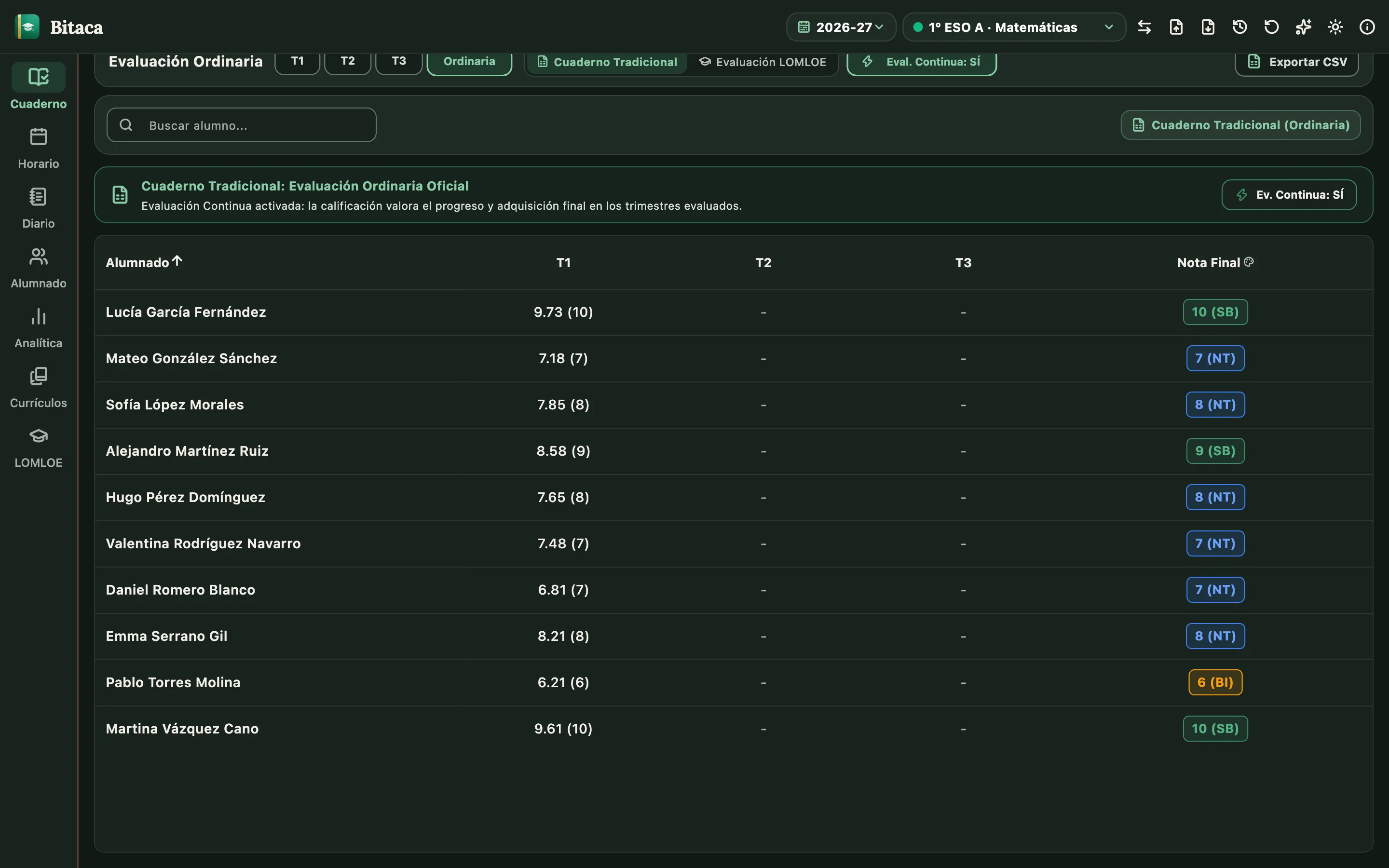1389x868 pixels.
Task: Click Pablo Torres Molina's 6 (BI) grade badge
Action: [x=1215, y=682]
